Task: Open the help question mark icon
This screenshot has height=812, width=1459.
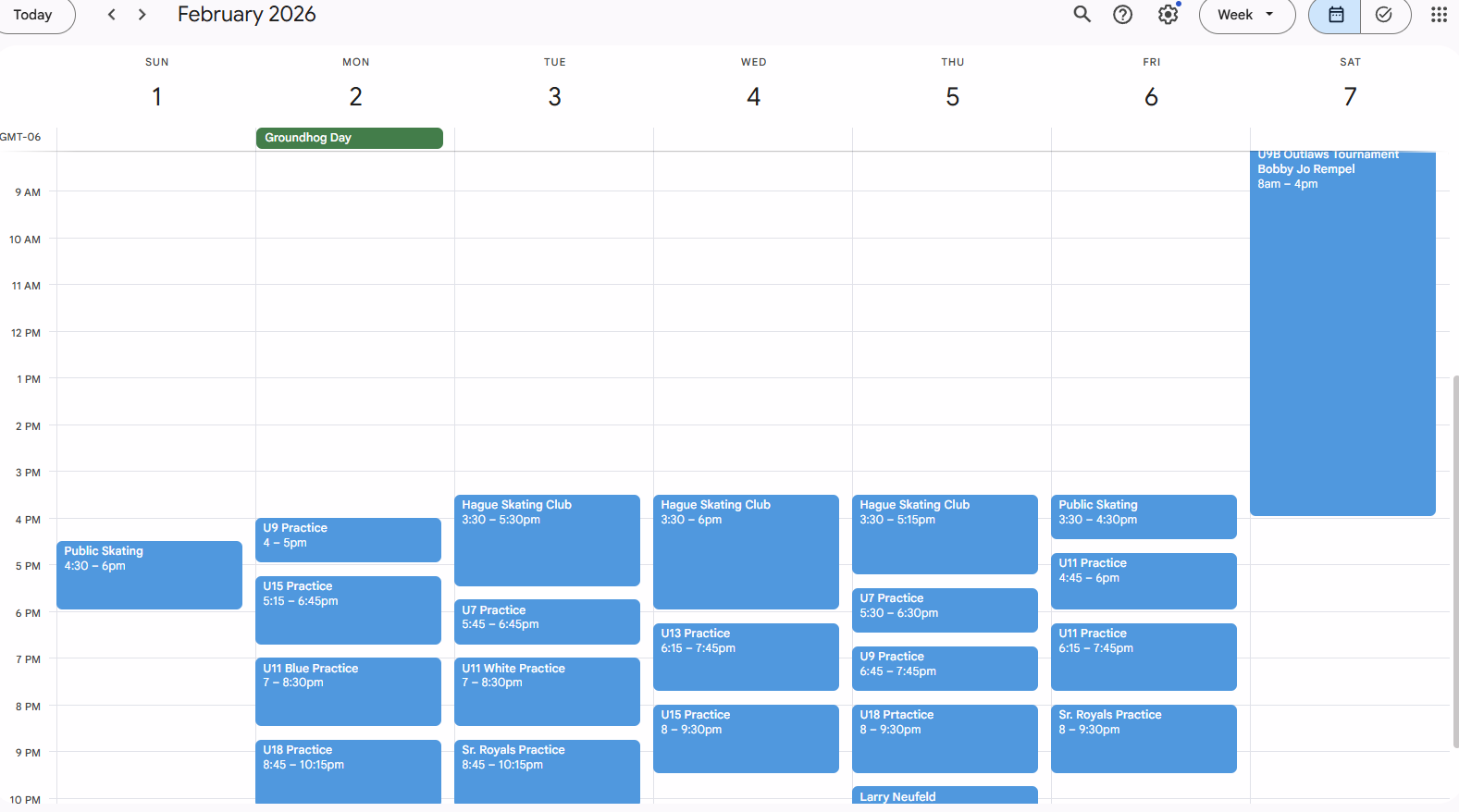Action: click(1122, 15)
